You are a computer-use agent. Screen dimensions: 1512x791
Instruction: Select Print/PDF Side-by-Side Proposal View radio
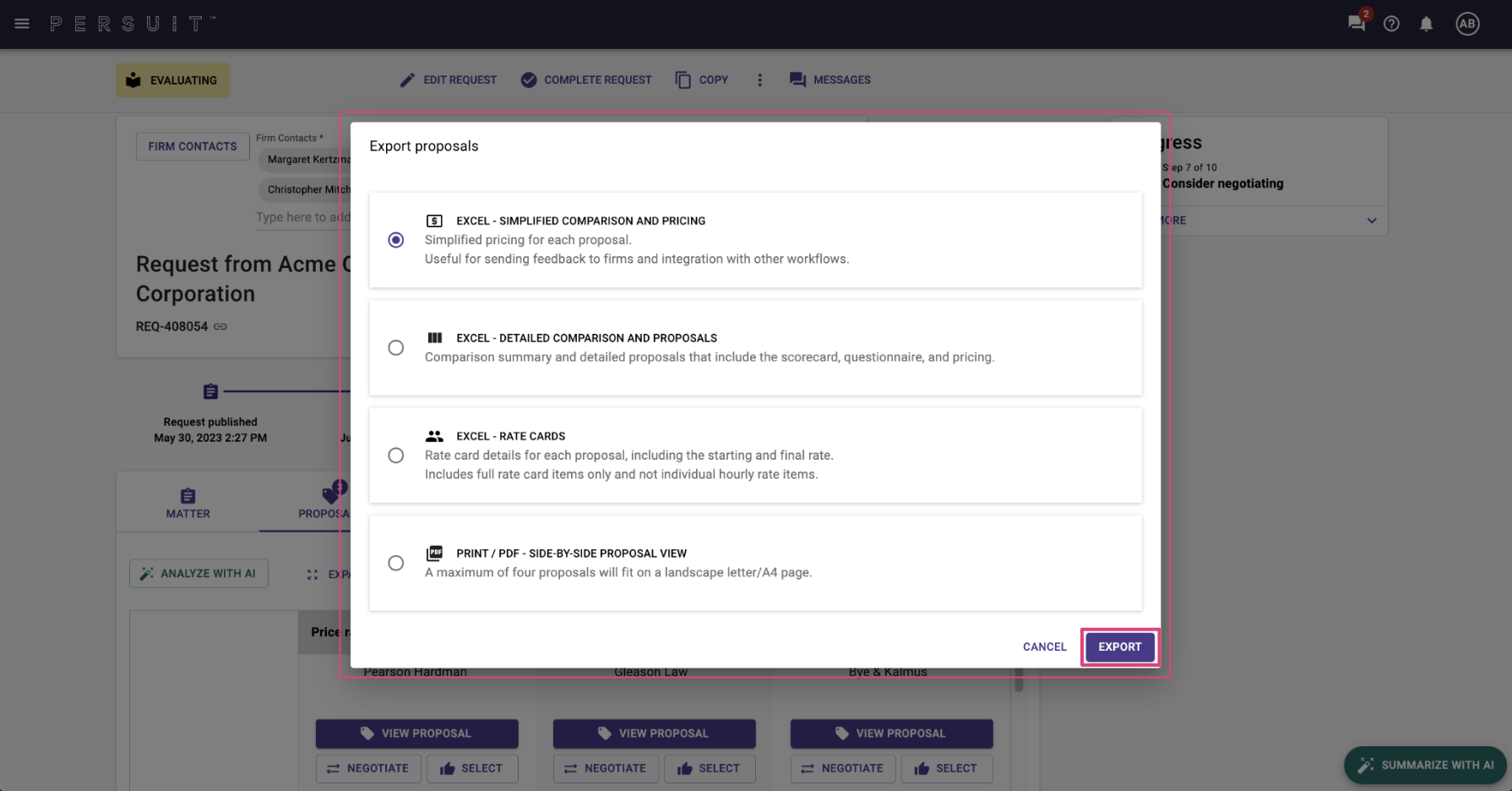point(395,563)
